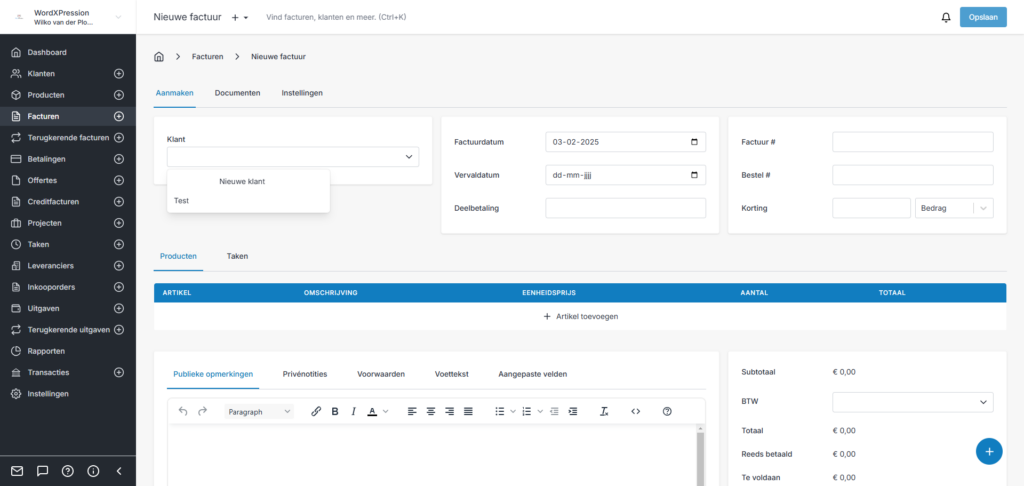This screenshot has height=486, width=1024.
Task: Add expense via Uitgaven plus icon
Action: [119, 308]
